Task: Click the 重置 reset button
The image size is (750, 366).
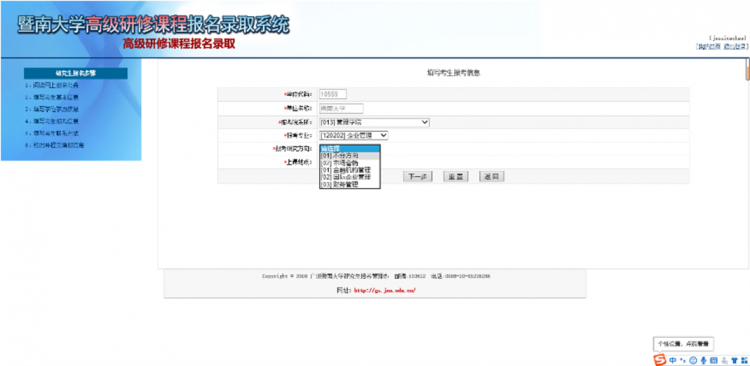Action: pyautogui.click(x=455, y=177)
